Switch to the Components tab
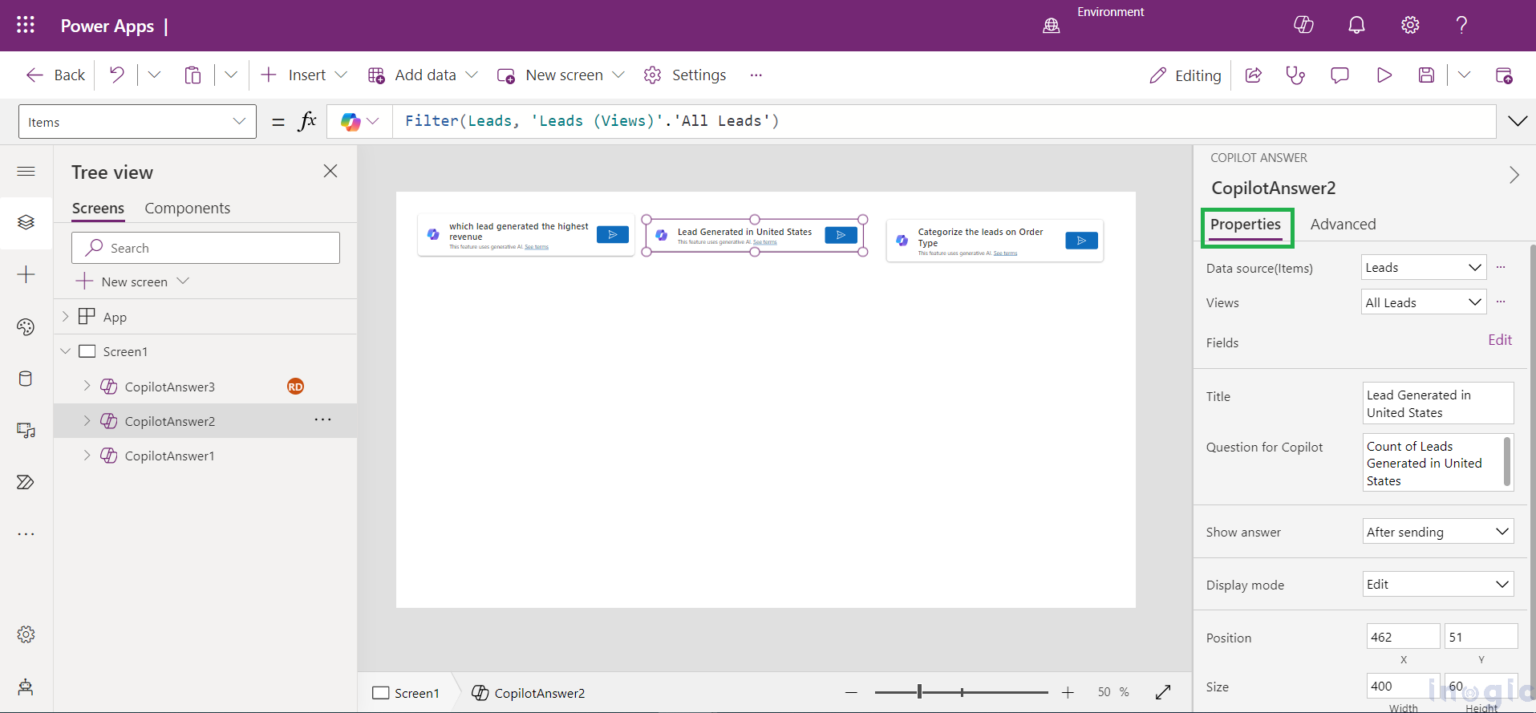The width and height of the screenshot is (1536, 713). (187, 208)
